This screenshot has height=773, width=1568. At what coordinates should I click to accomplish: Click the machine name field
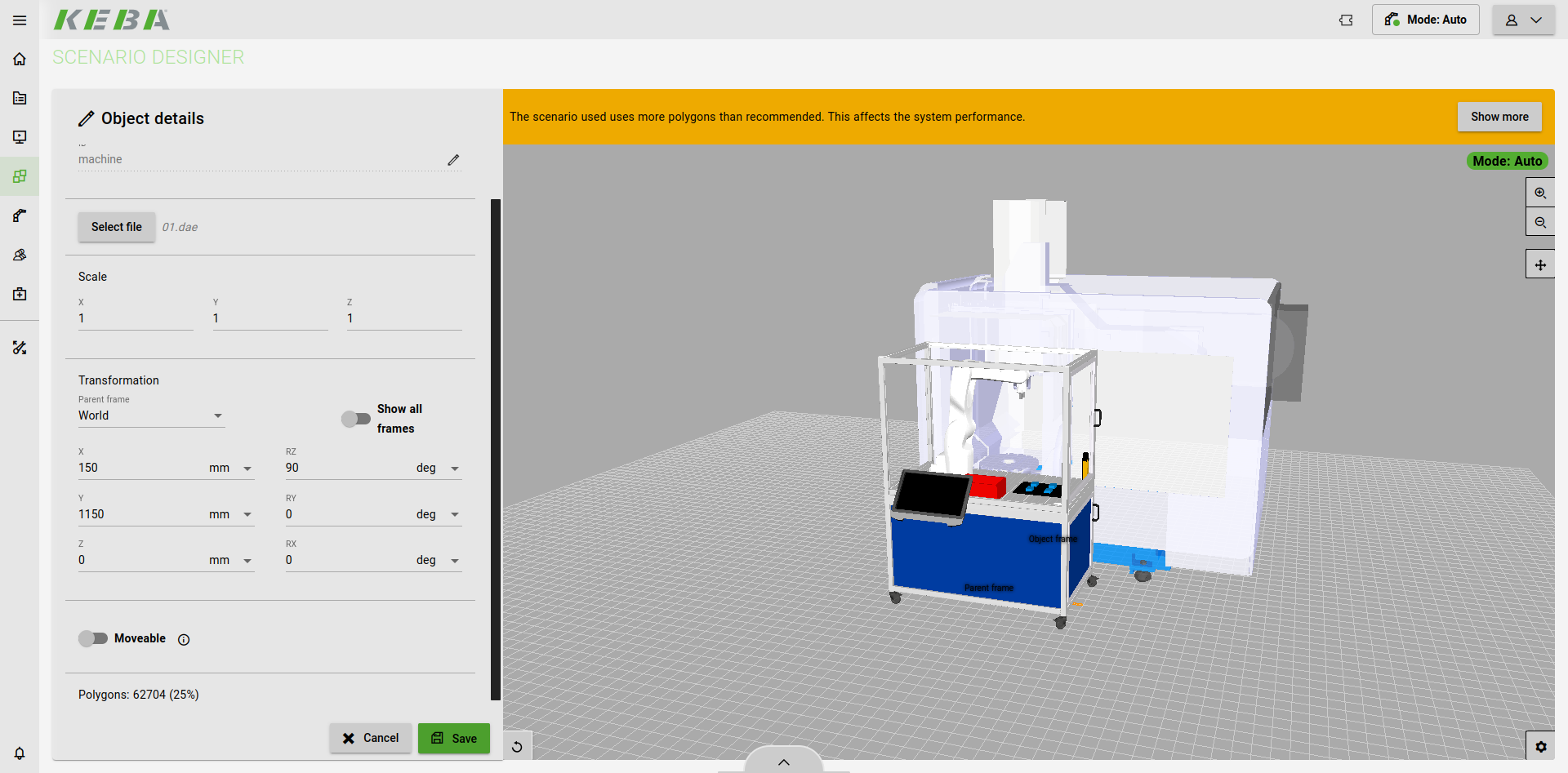(260, 160)
